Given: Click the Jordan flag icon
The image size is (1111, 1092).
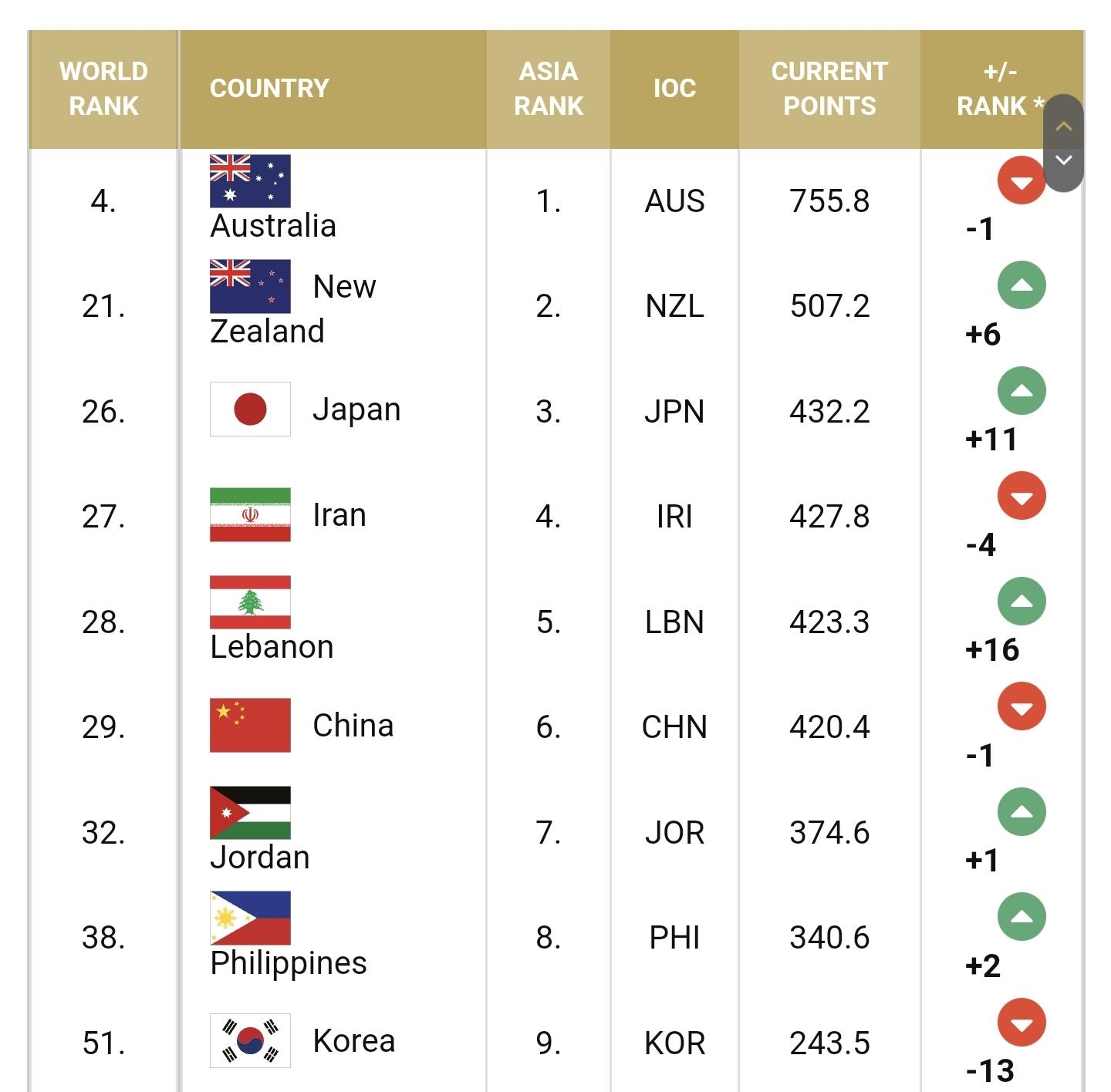Looking at the screenshot, I should tap(250, 813).
